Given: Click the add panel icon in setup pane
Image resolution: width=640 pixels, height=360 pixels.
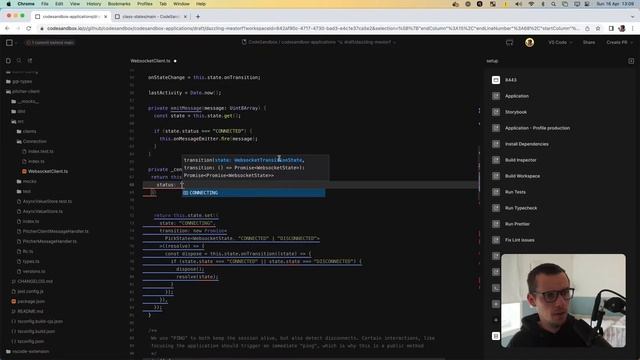Looking at the screenshot, I should 631,61.
